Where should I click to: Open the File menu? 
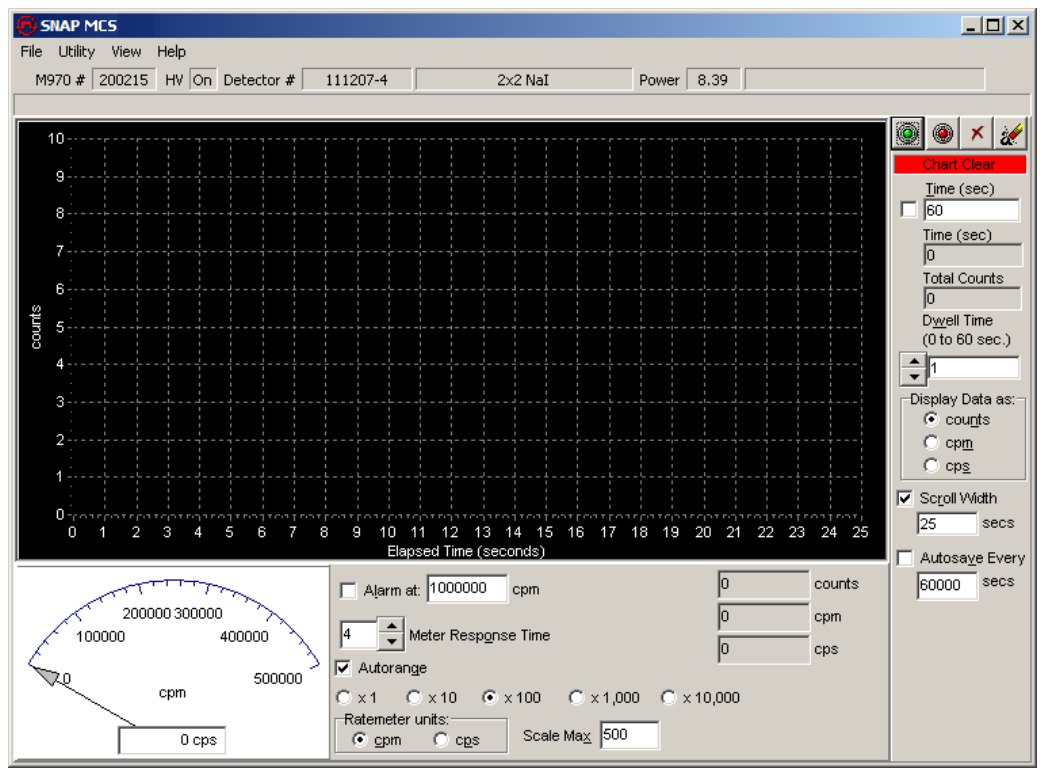coord(31,51)
